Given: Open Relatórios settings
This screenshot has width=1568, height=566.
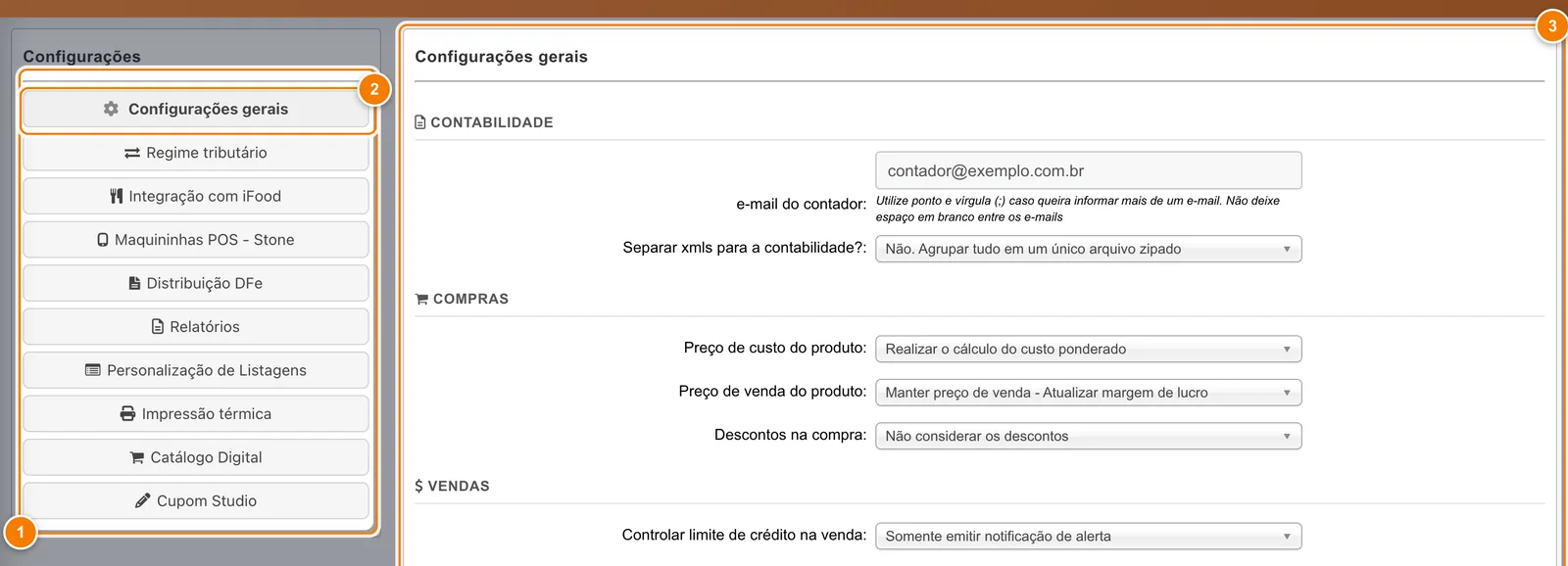Looking at the screenshot, I should pyautogui.click(x=196, y=326).
